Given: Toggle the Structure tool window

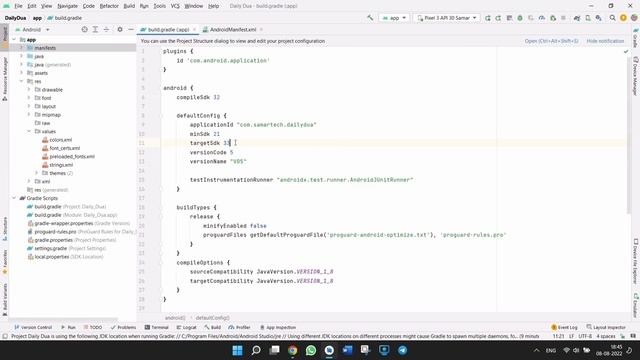Looking at the screenshot, I should pyautogui.click(x=4, y=229).
